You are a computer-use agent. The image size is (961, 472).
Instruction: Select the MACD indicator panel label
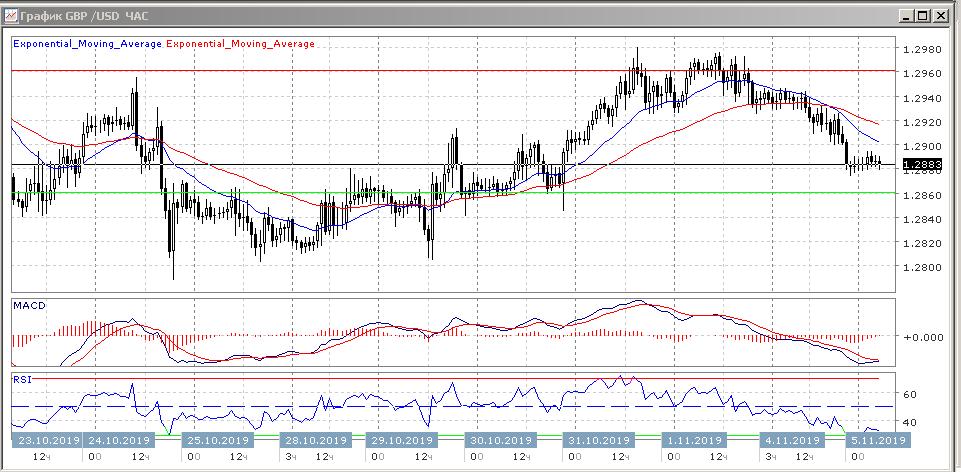(x=27, y=305)
